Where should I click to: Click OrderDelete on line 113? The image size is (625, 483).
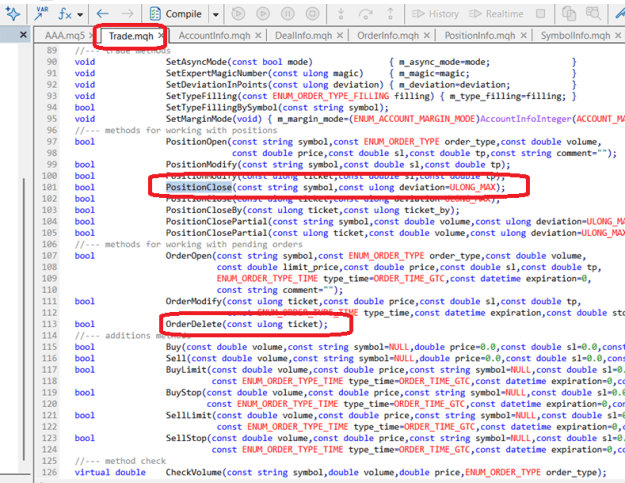pyautogui.click(x=193, y=324)
